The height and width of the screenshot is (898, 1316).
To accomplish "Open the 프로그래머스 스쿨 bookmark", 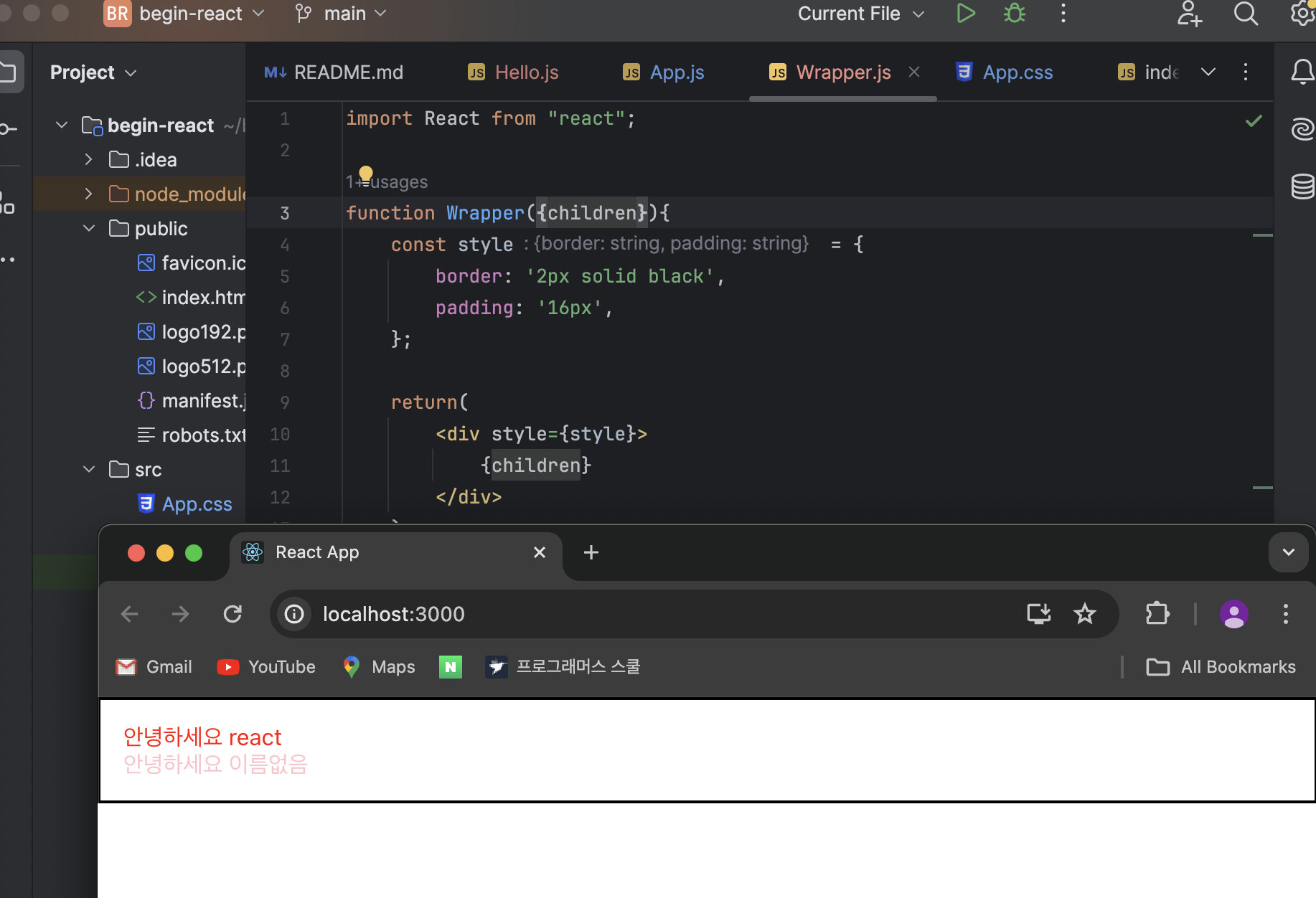I will click(563, 667).
